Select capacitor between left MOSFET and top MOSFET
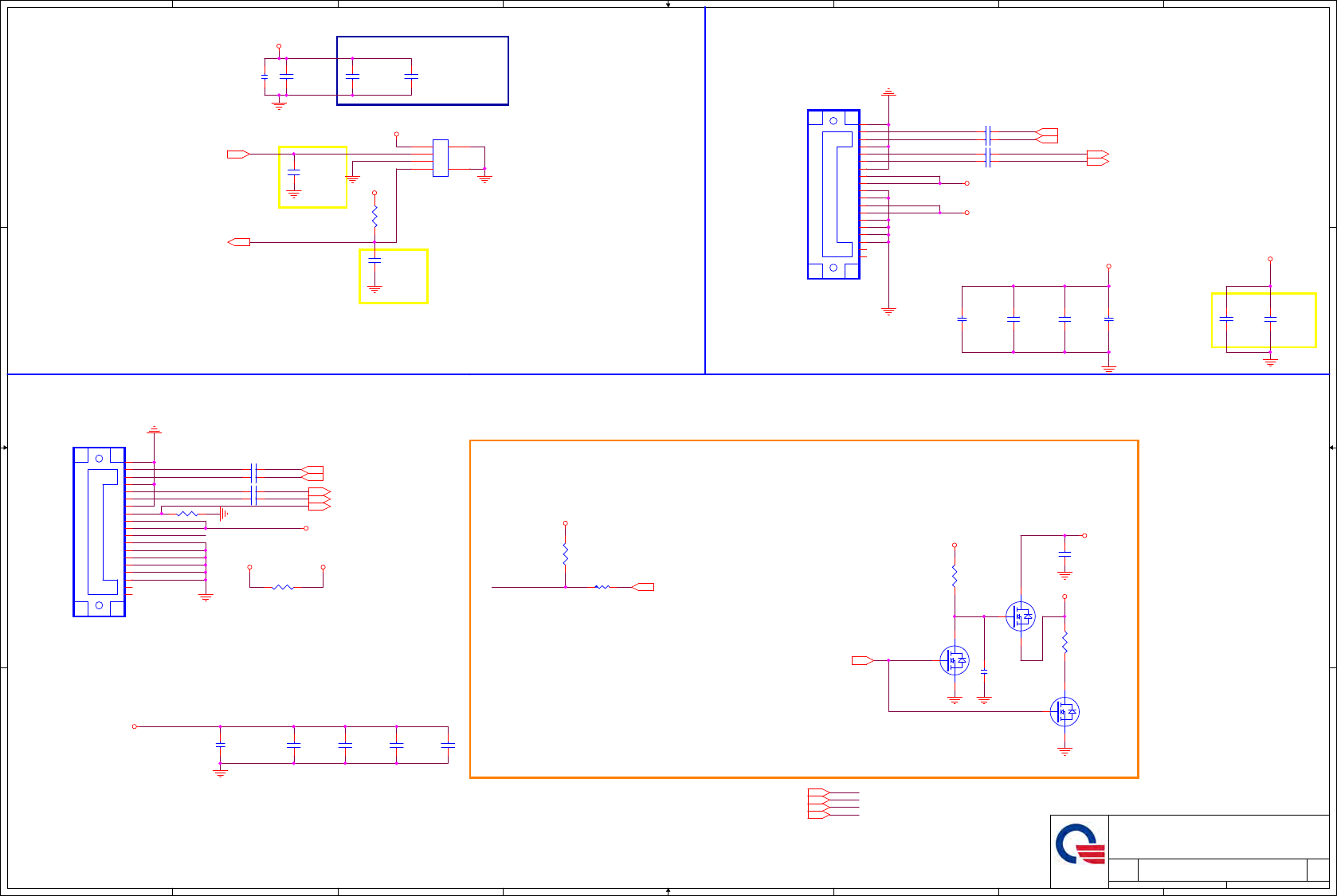This screenshot has width=1337, height=896. [x=984, y=672]
